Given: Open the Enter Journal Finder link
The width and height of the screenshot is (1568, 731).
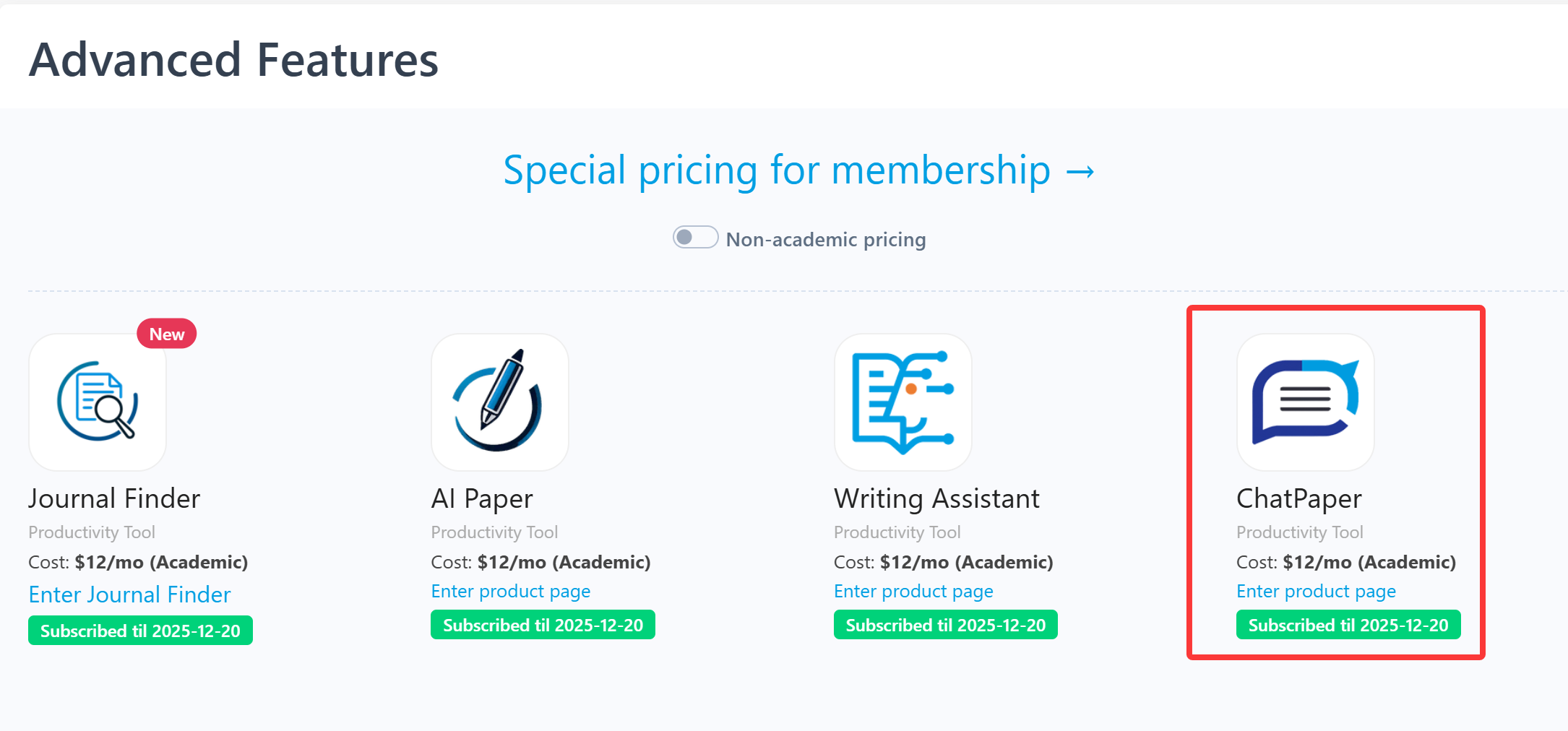Looking at the screenshot, I should click(130, 594).
